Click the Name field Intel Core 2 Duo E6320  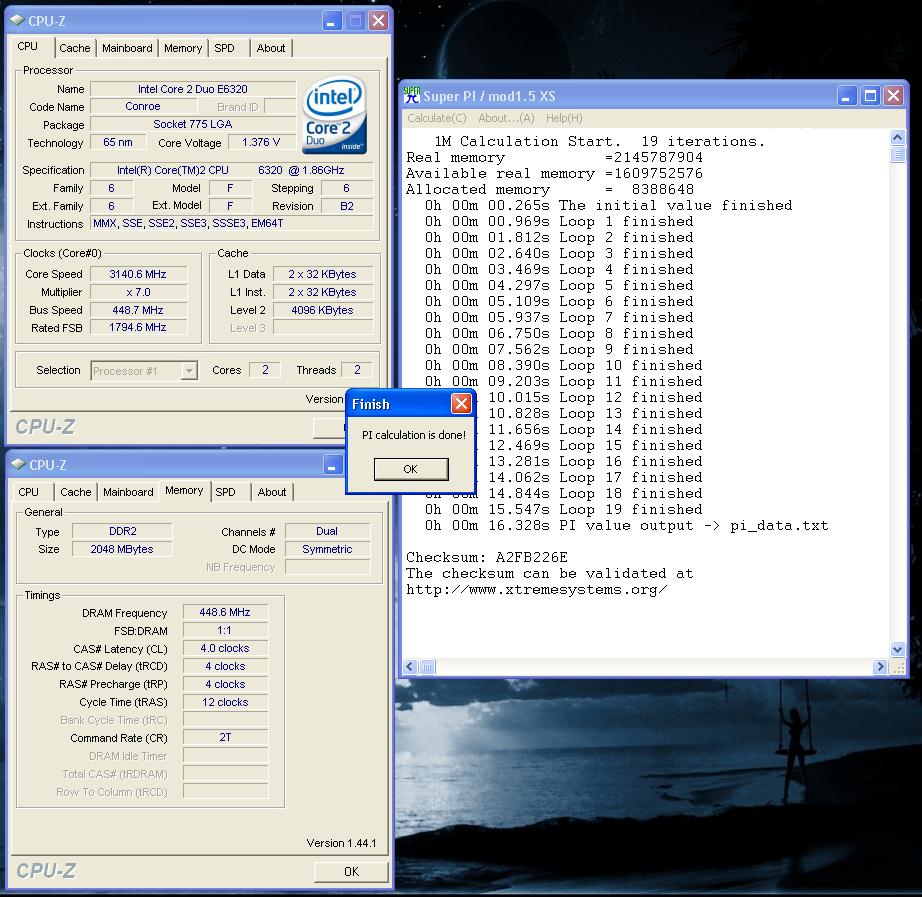tap(193, 89)
